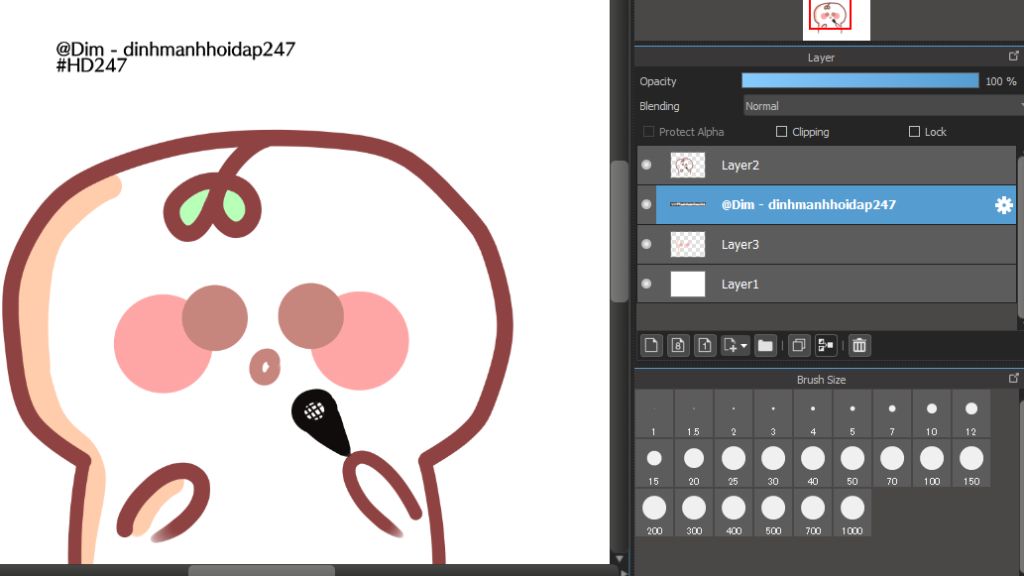The width and height of the screenshot is (1024, 576).
Task: Choose brush size 4
Action: coord(813,414)
